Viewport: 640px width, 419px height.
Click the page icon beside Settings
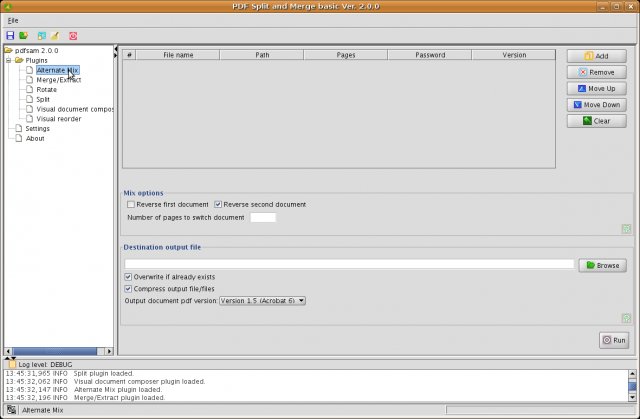coord(19,129)
